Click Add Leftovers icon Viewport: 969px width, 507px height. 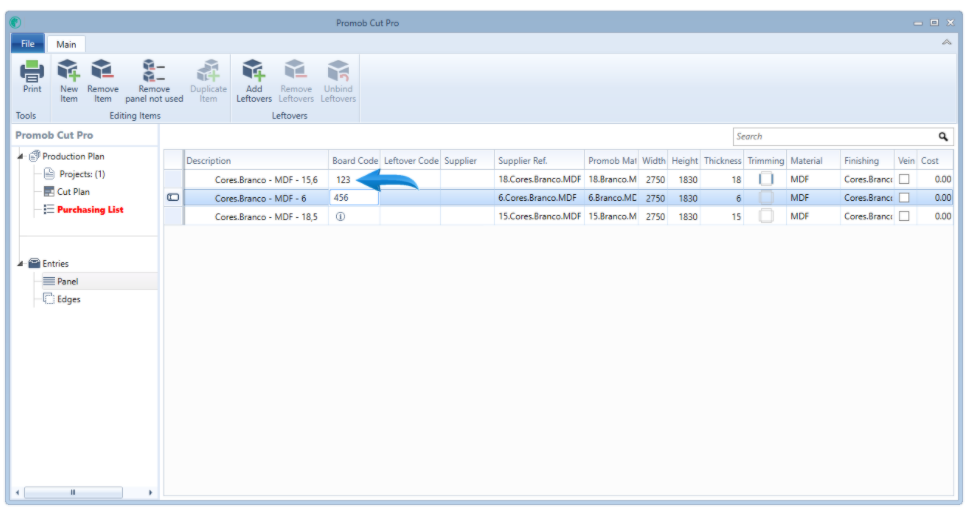(253, 71)
